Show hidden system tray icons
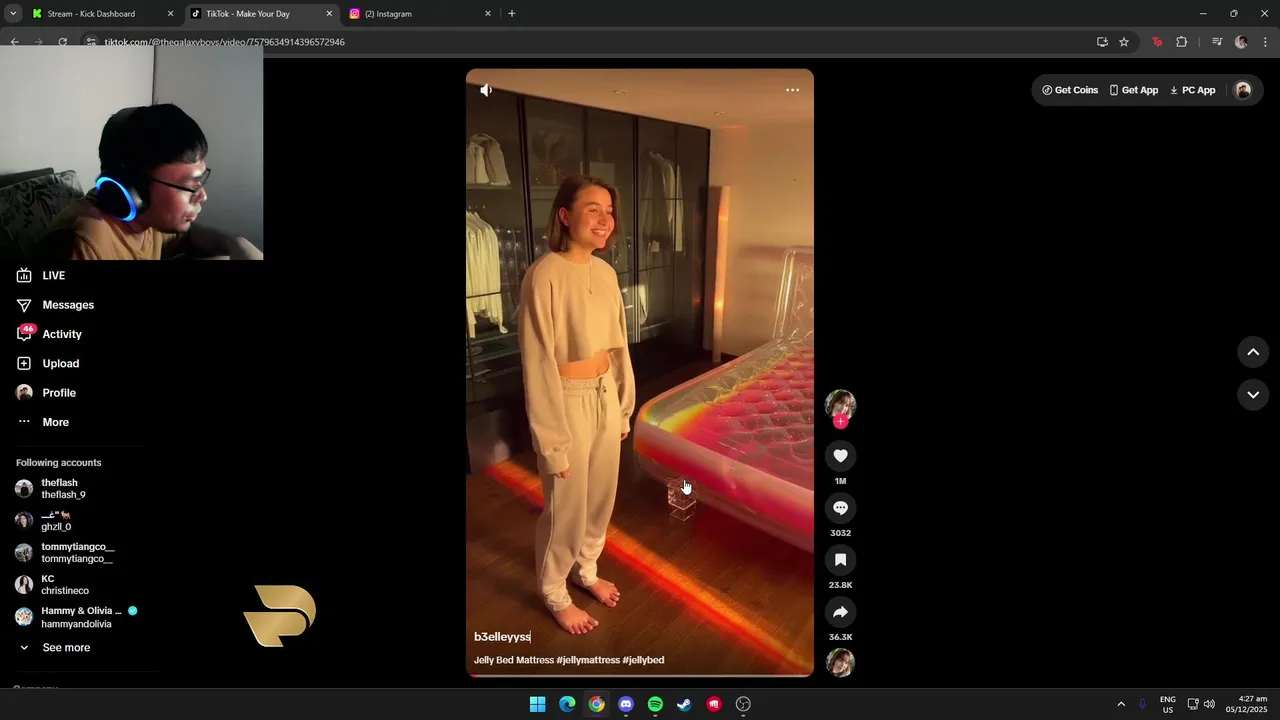This screenshot has height=720, width=1280. [1121, 704]
